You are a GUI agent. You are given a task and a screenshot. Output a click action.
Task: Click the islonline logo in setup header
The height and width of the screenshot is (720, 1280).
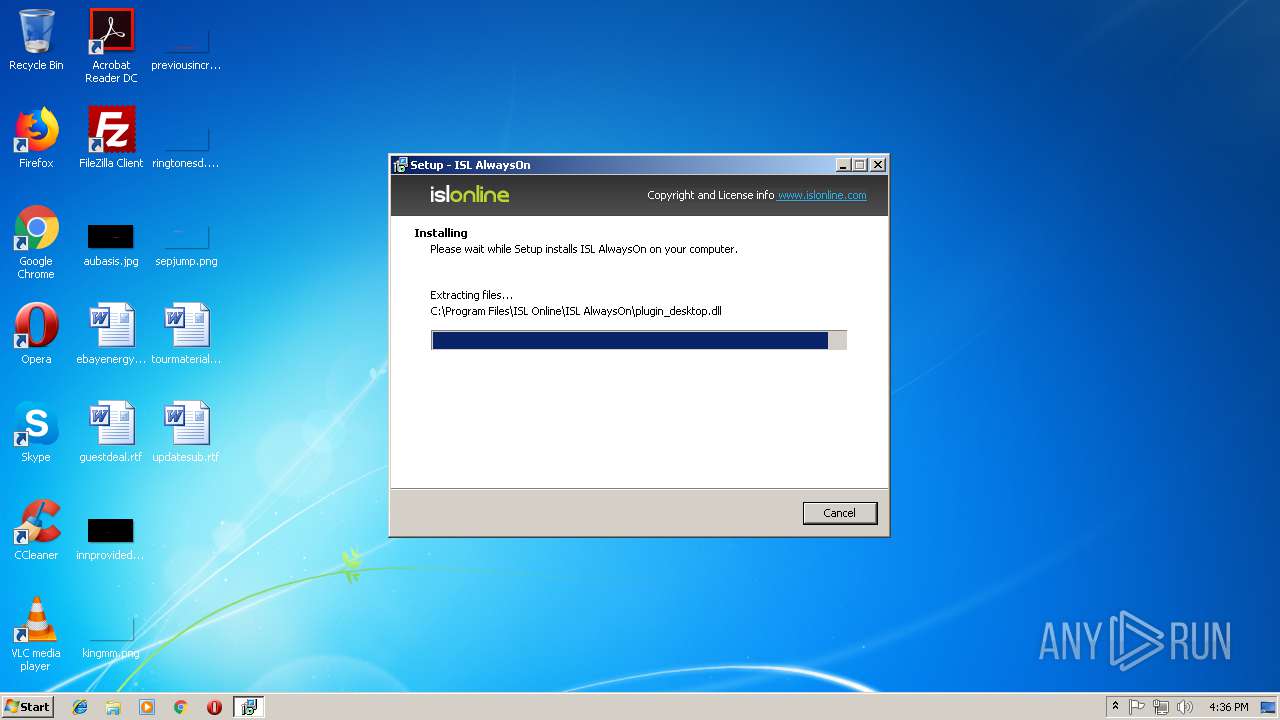469,195
